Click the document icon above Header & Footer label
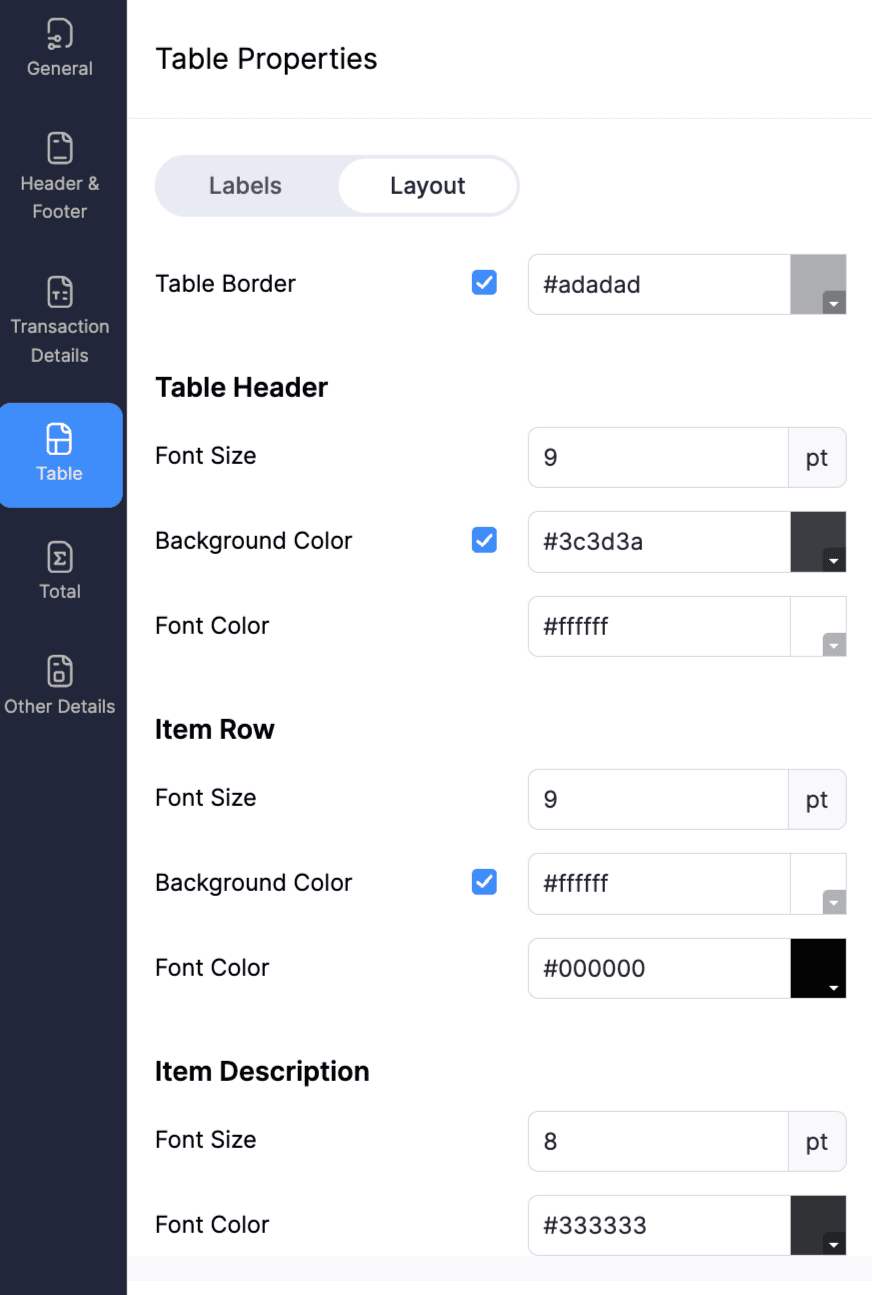Image resolution: width=872 pixels, height=1295 pixels. [59, 146]
